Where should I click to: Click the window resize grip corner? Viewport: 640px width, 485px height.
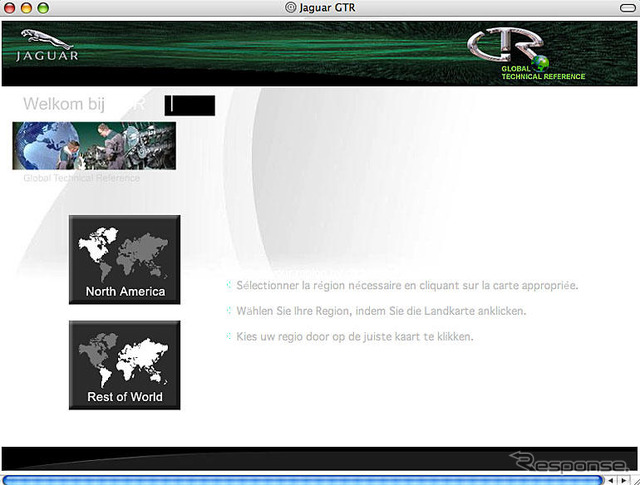click(x=635, y=481)
